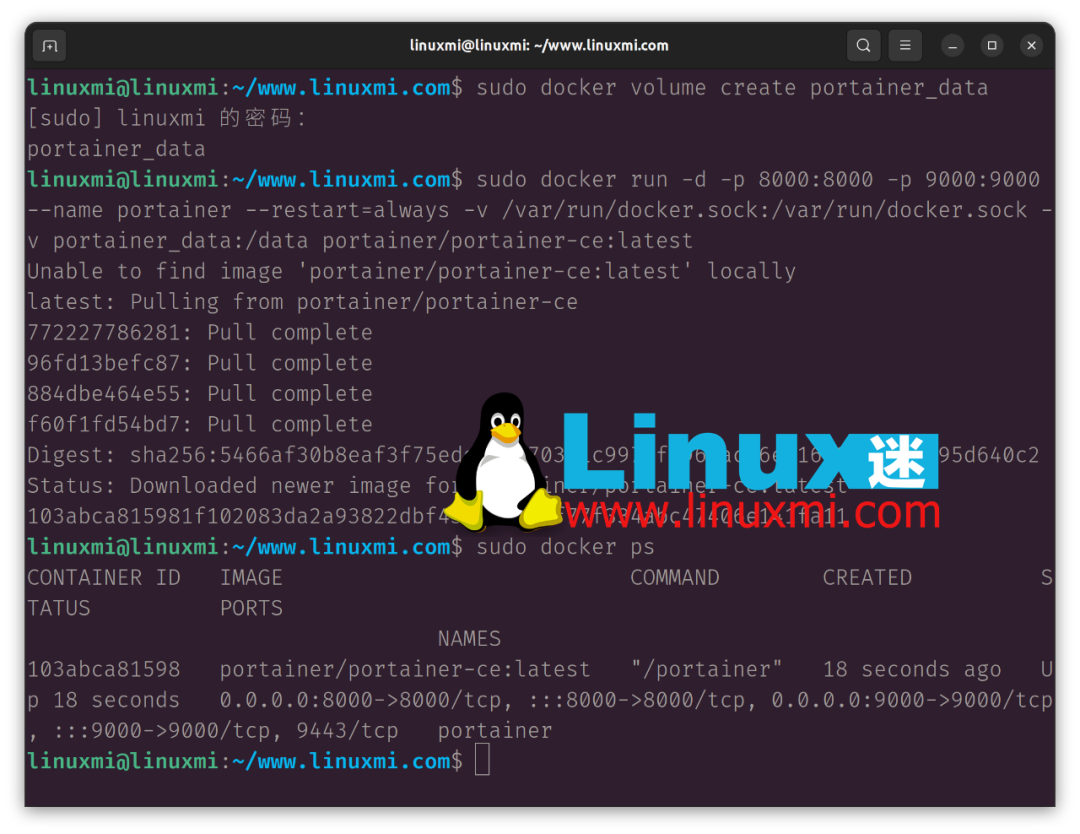The width and height of the screenshot is (1080, 834).
Task: Maximize the terminal window
Action: [x=992, y=45]
